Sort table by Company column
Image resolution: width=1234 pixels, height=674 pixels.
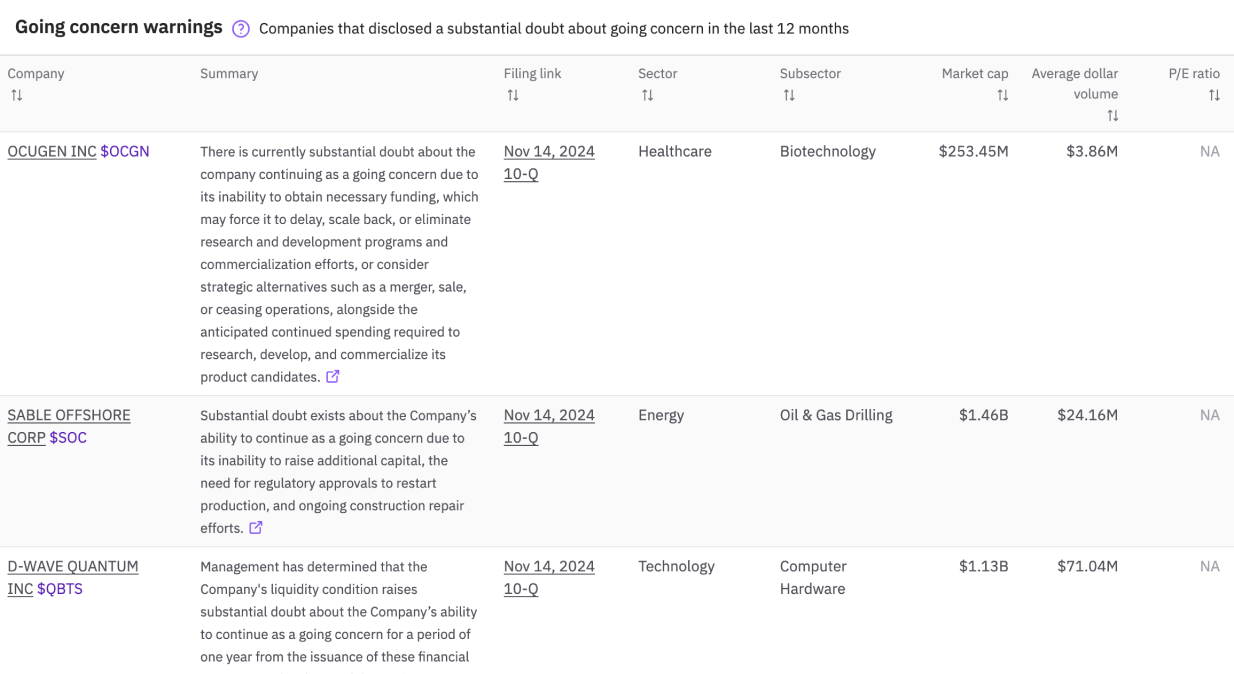coord(17,95)
